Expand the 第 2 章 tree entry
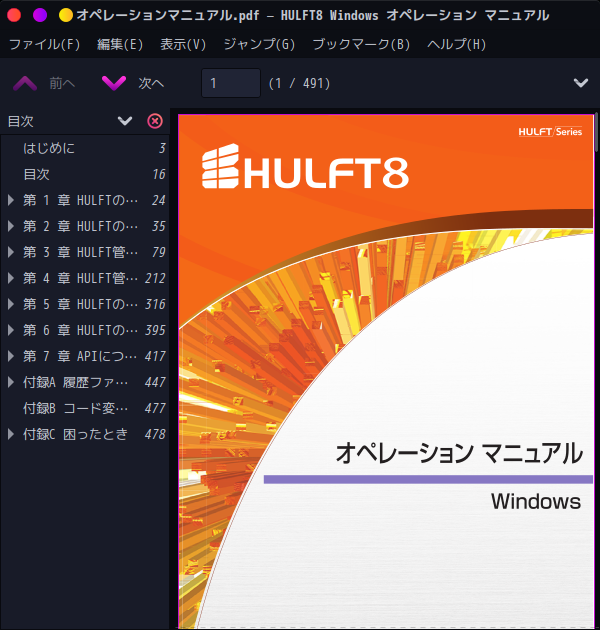This screenshot has width=600, height=630. click(x=11, y=226)
